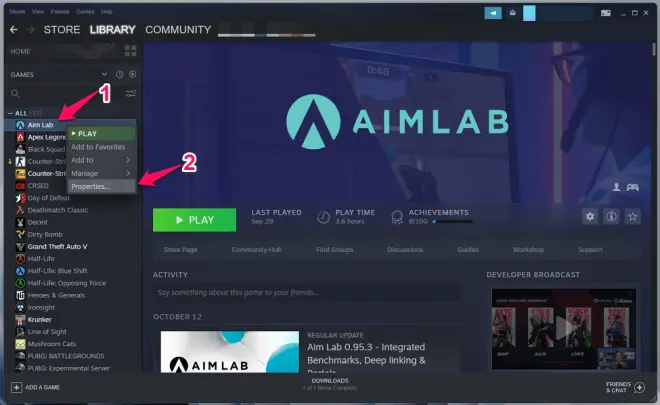Click the achievements badge icon
Viewport: 660px width, 405px height.
[397, 217]
